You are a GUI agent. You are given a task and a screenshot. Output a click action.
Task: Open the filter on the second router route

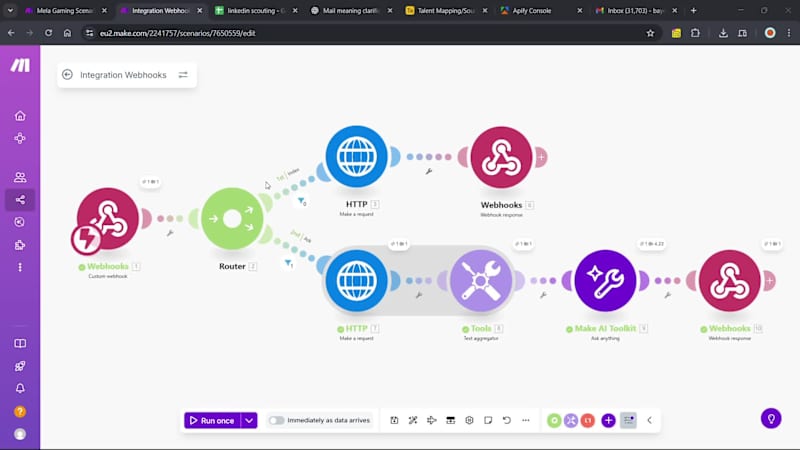(289, 263)
